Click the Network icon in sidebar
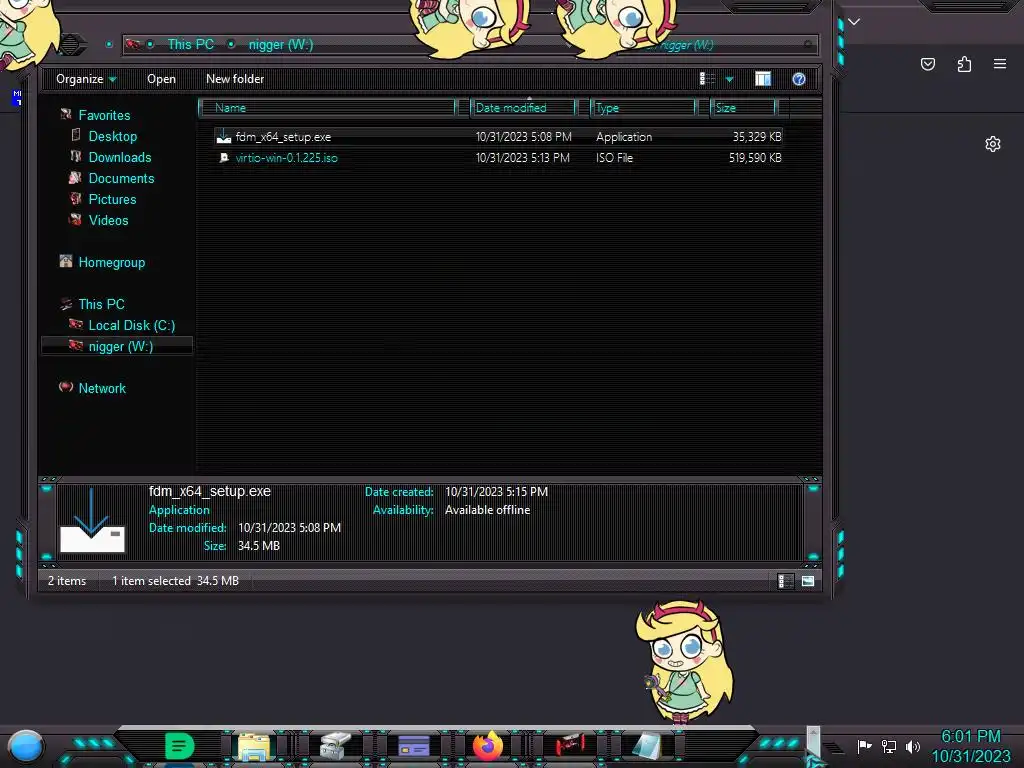The height and width of the screenshot is (768, 1024). pyautogui.click(x=66, y=387)
